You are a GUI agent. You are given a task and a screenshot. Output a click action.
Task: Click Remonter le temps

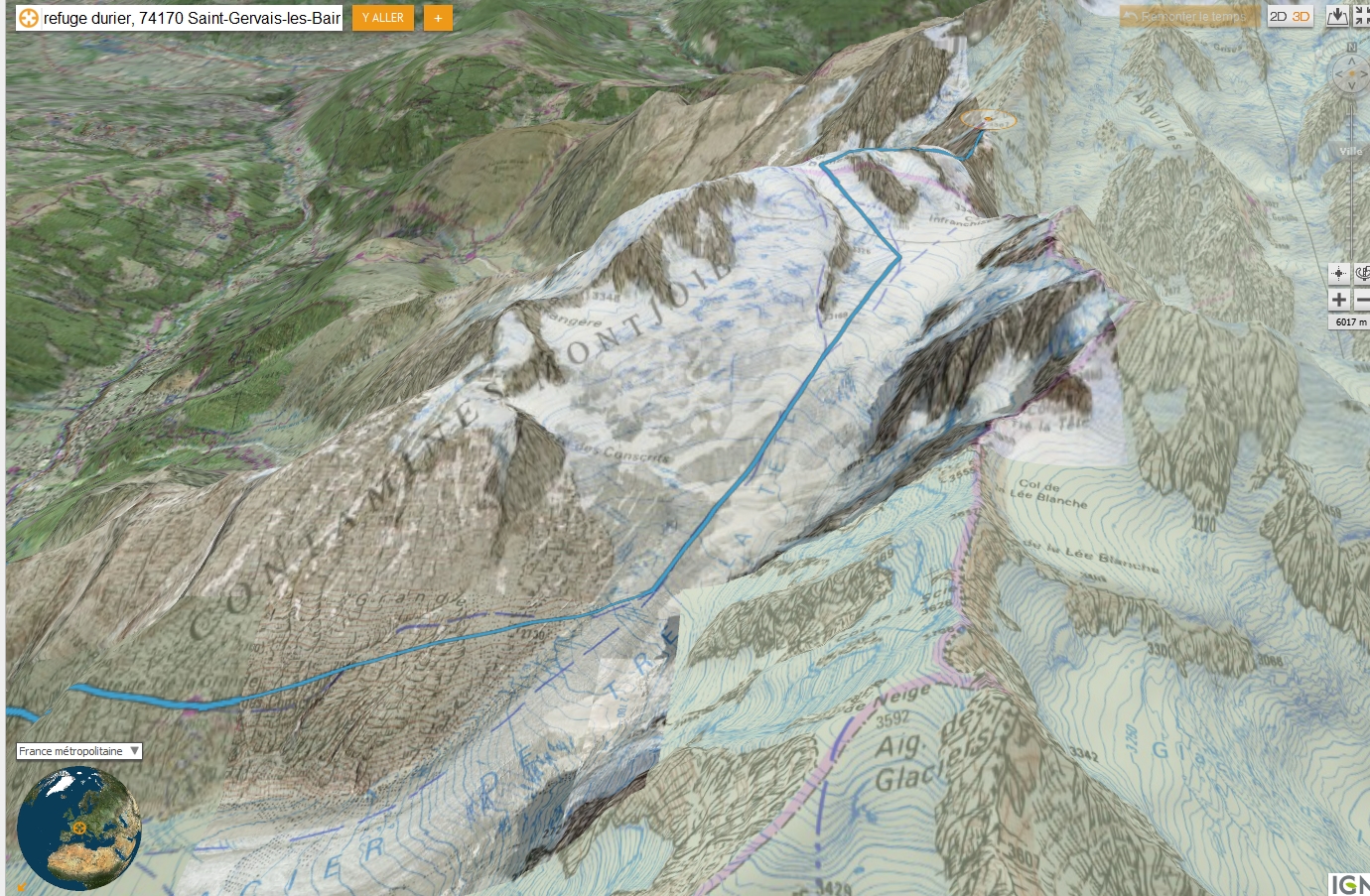(1190, 17)
